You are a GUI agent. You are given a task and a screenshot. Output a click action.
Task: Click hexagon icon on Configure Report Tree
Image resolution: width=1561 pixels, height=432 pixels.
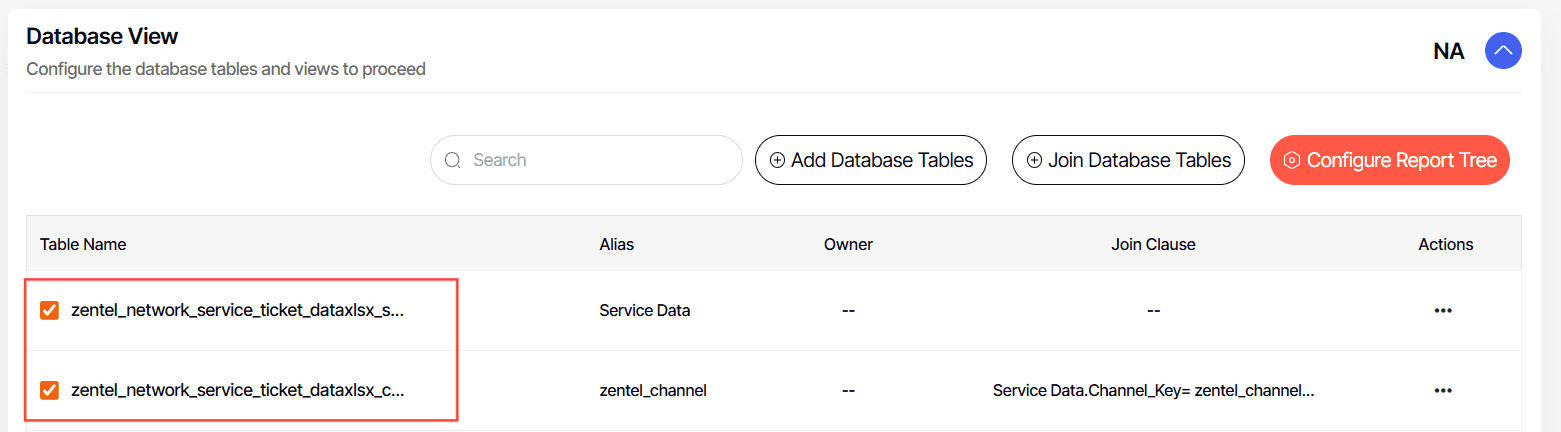click(1292, 160)
